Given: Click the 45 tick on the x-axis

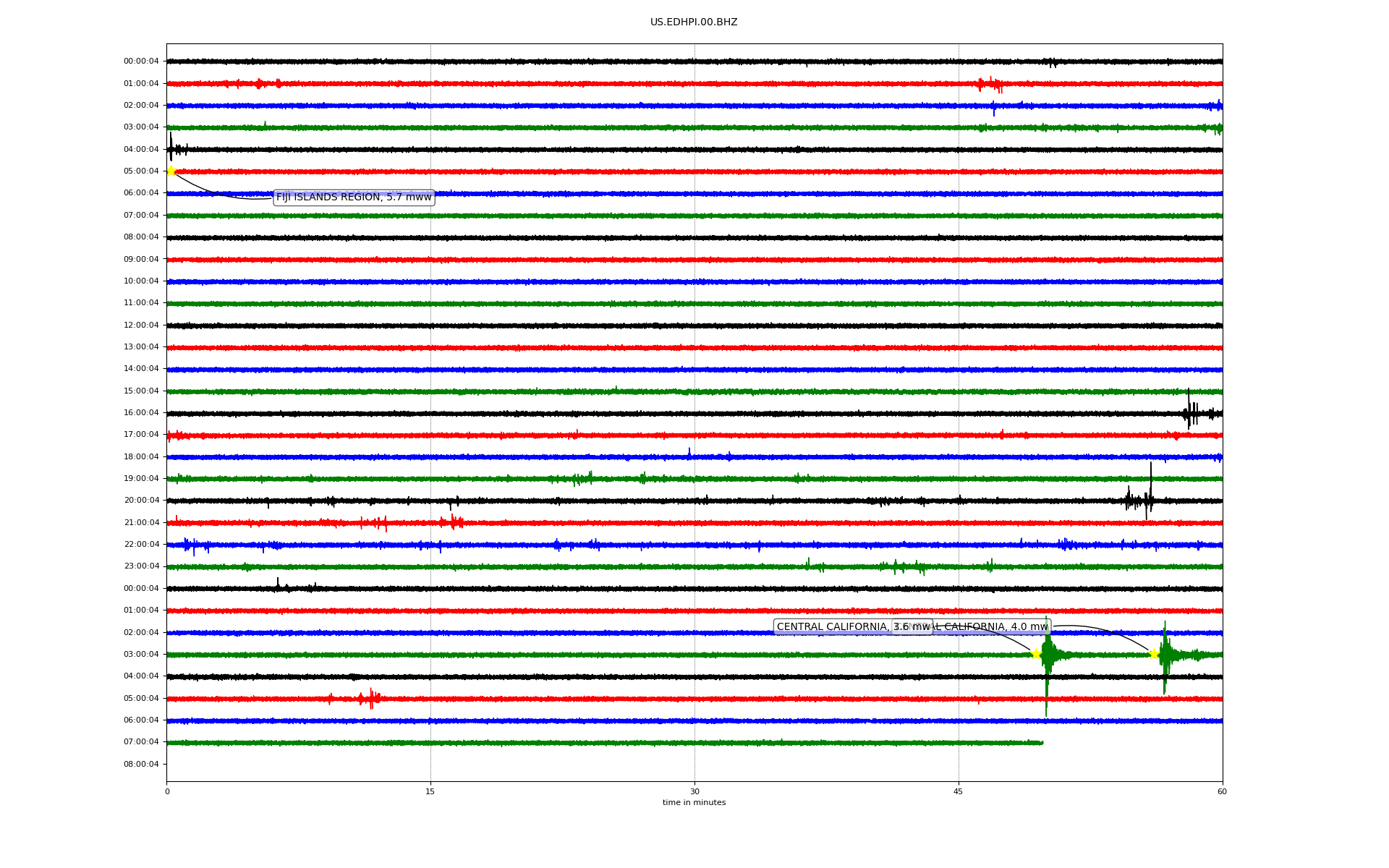Looking at the screenshot, I should pyautogui.click(x=959, y=791).
